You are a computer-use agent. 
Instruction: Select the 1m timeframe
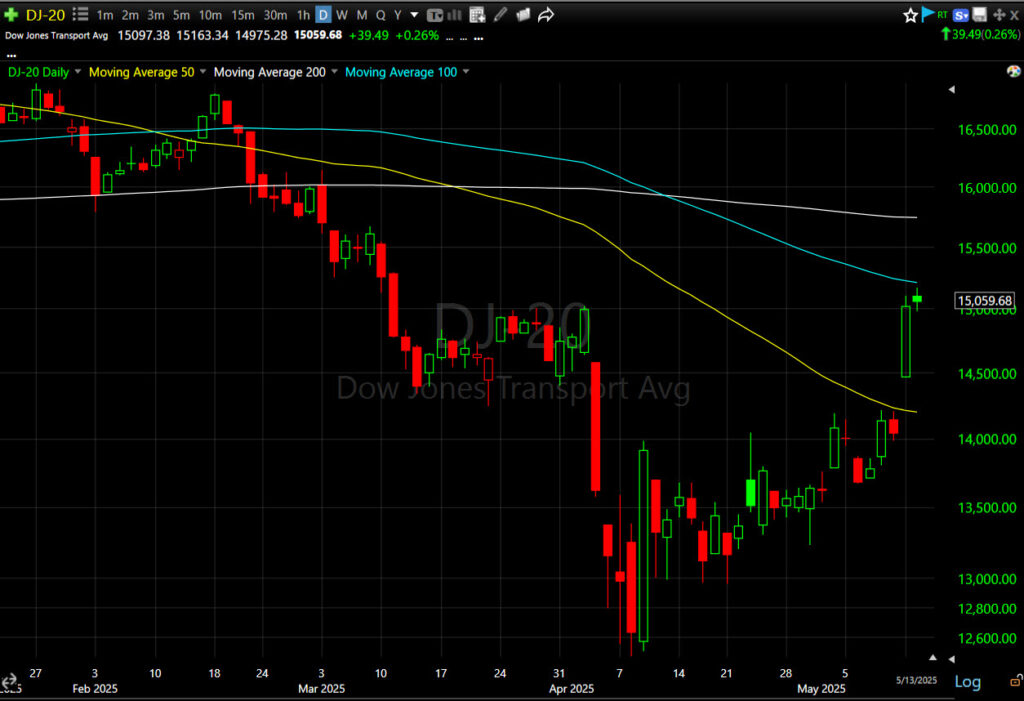tap(104, 14)
